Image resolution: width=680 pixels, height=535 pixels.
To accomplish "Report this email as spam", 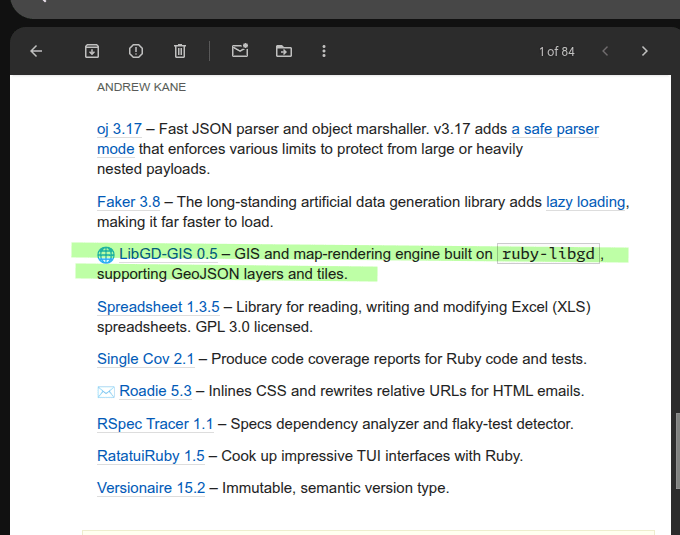I will [x=136, y=51].
